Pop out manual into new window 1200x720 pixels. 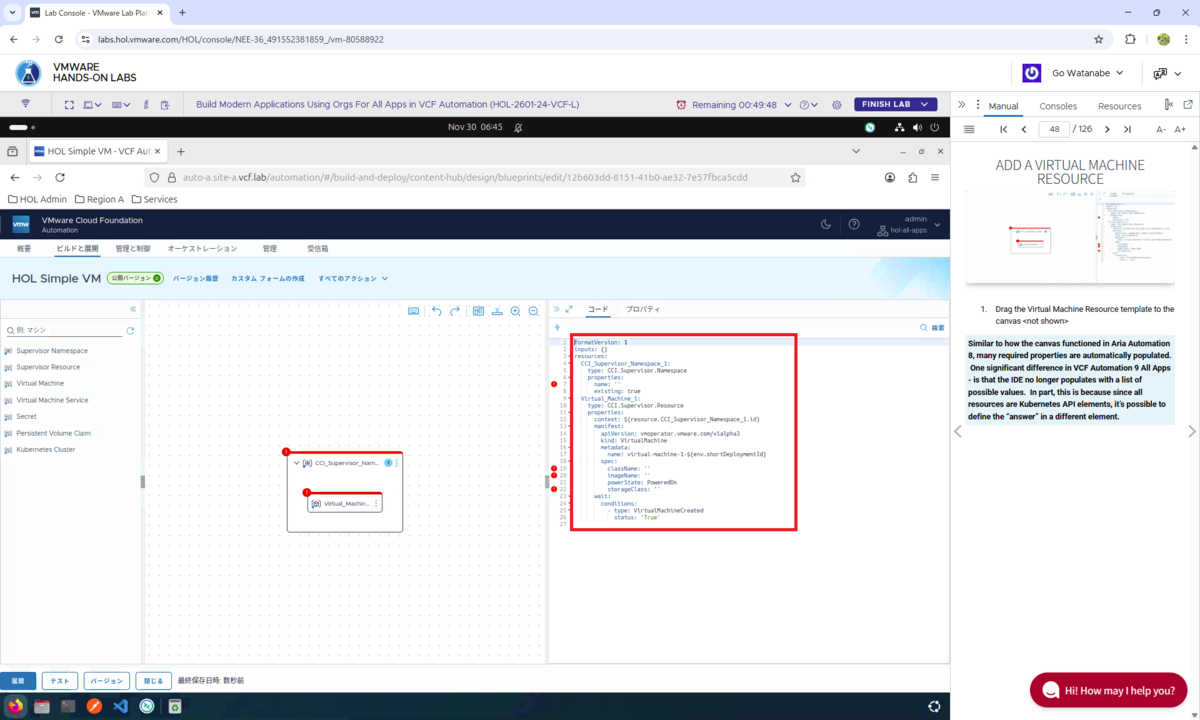(x=1188, y=105)
